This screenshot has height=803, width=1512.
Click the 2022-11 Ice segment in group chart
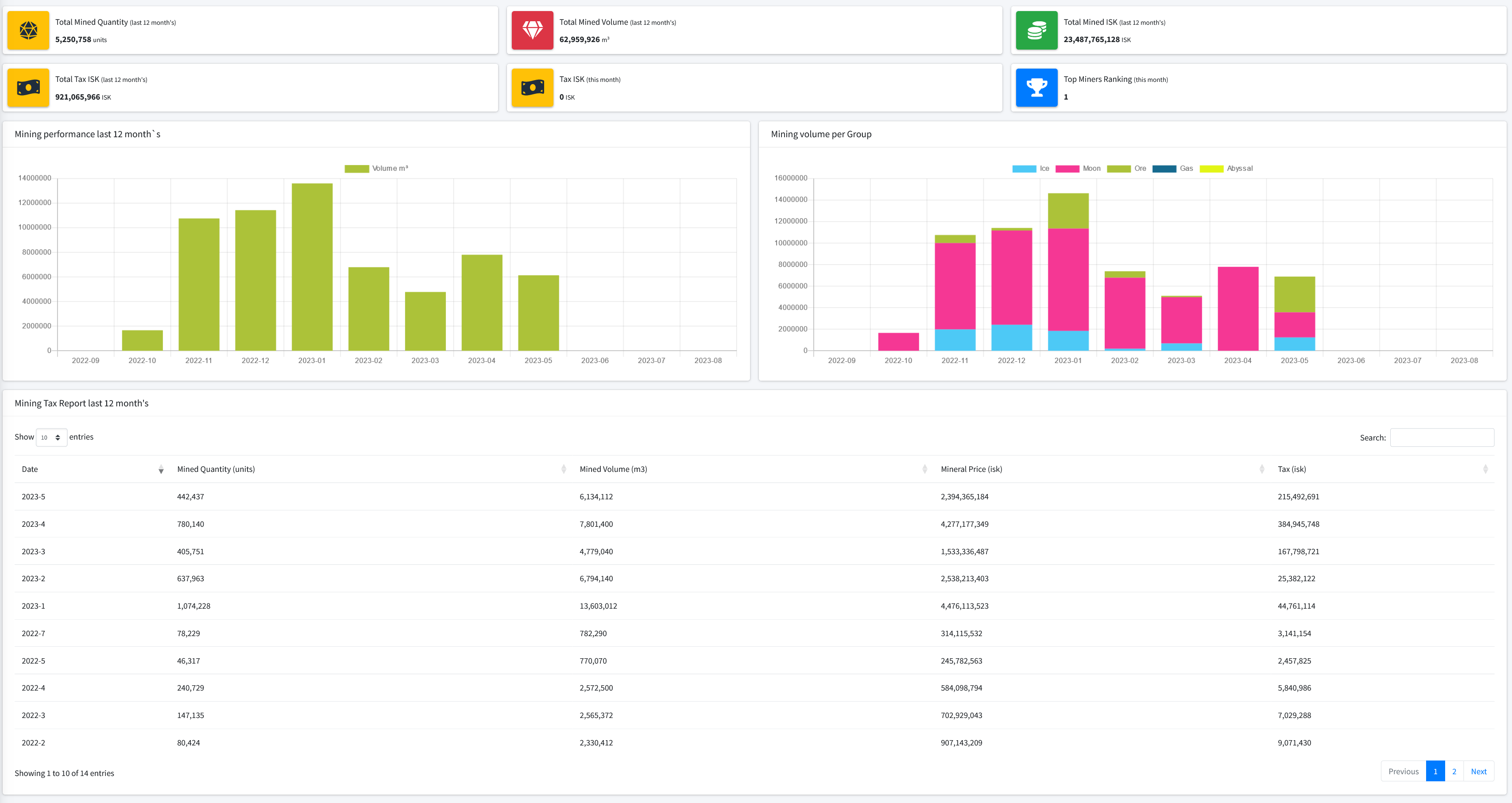(x=955, y=340)
